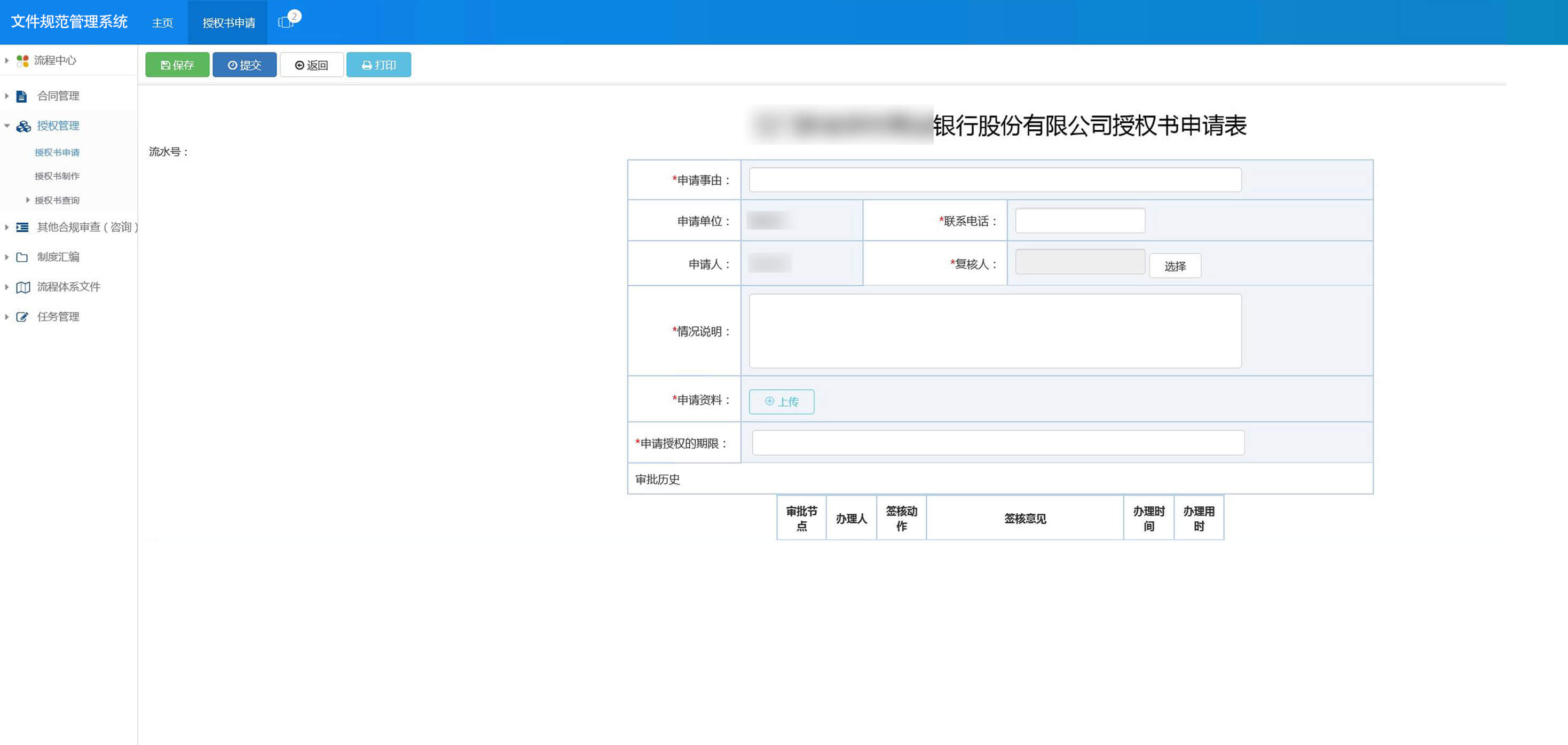This screenshot has height=745, width=1568.
Task: Expand the 流程中心 menu arrow
Action: click(x=7, y=60)
